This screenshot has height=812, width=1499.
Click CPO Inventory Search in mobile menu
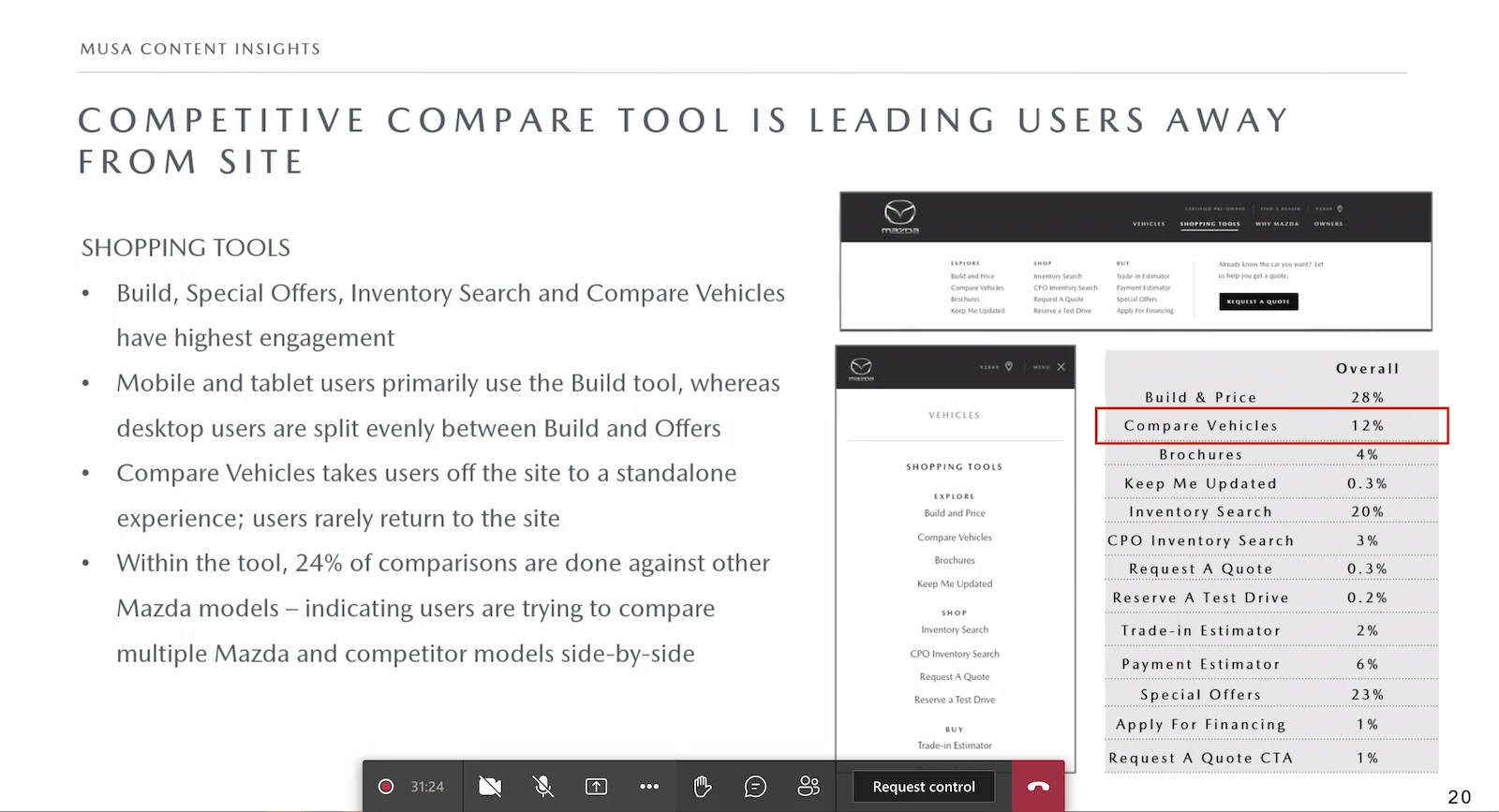click(955, 654)
